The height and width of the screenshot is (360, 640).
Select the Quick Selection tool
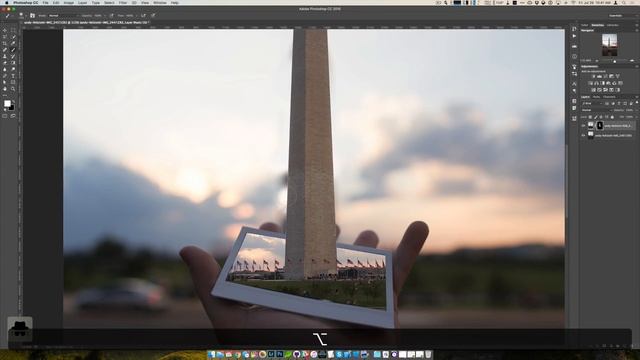(x=13, y=37)
